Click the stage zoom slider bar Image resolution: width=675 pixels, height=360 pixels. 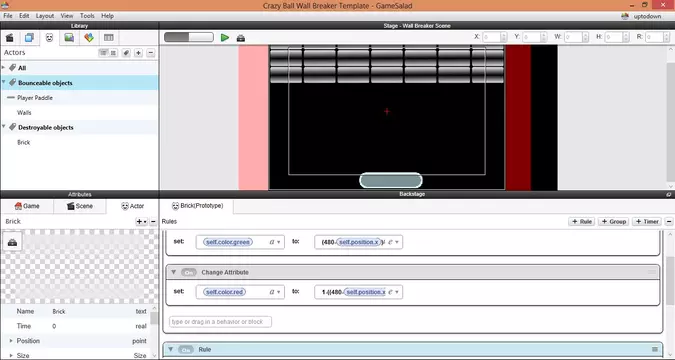[x=189, y=37]
